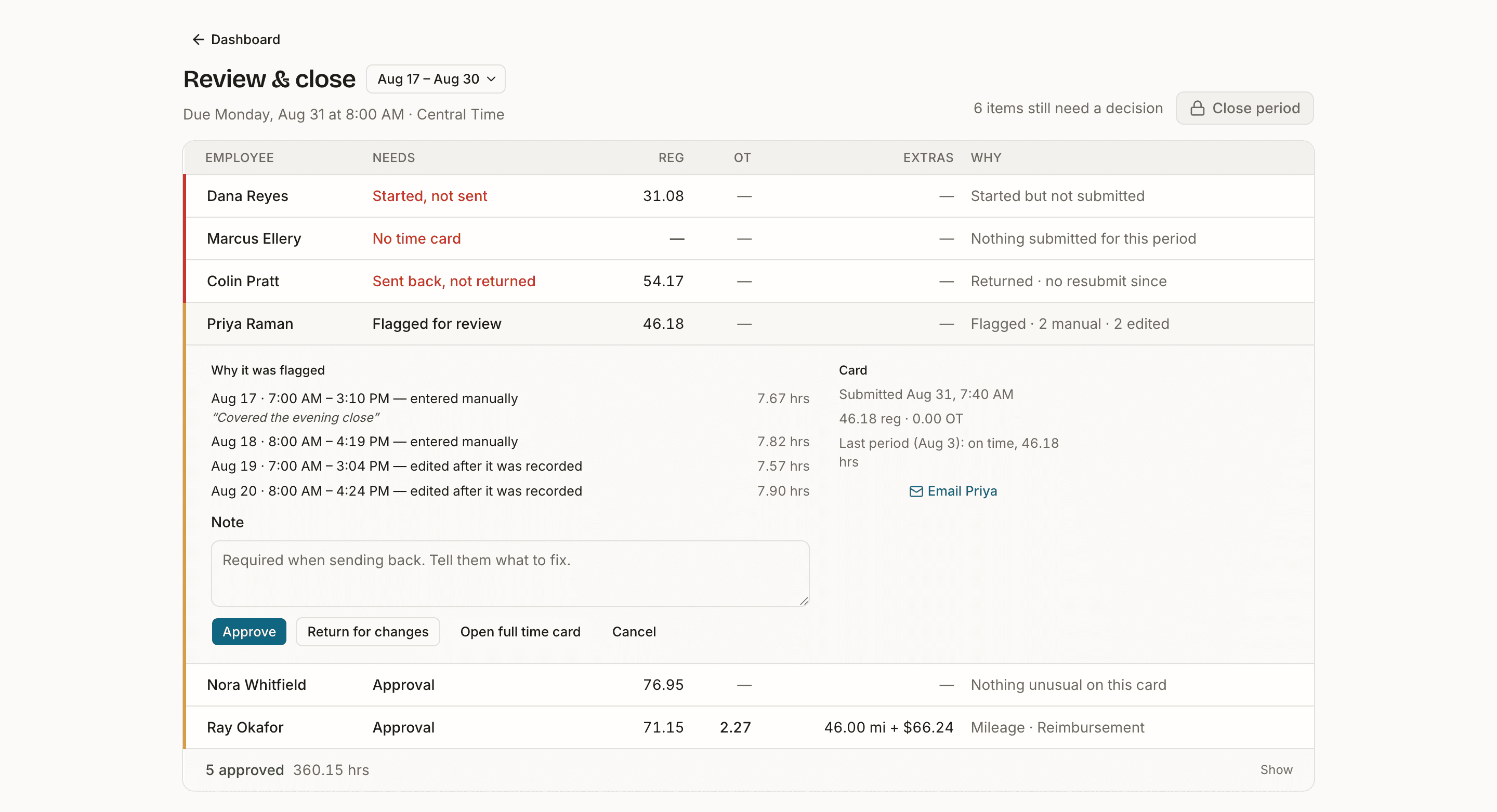Open Ray Okafor's approval row
Screen dimensions: 1497x812
pyautogui.click(x=749, y=728)
